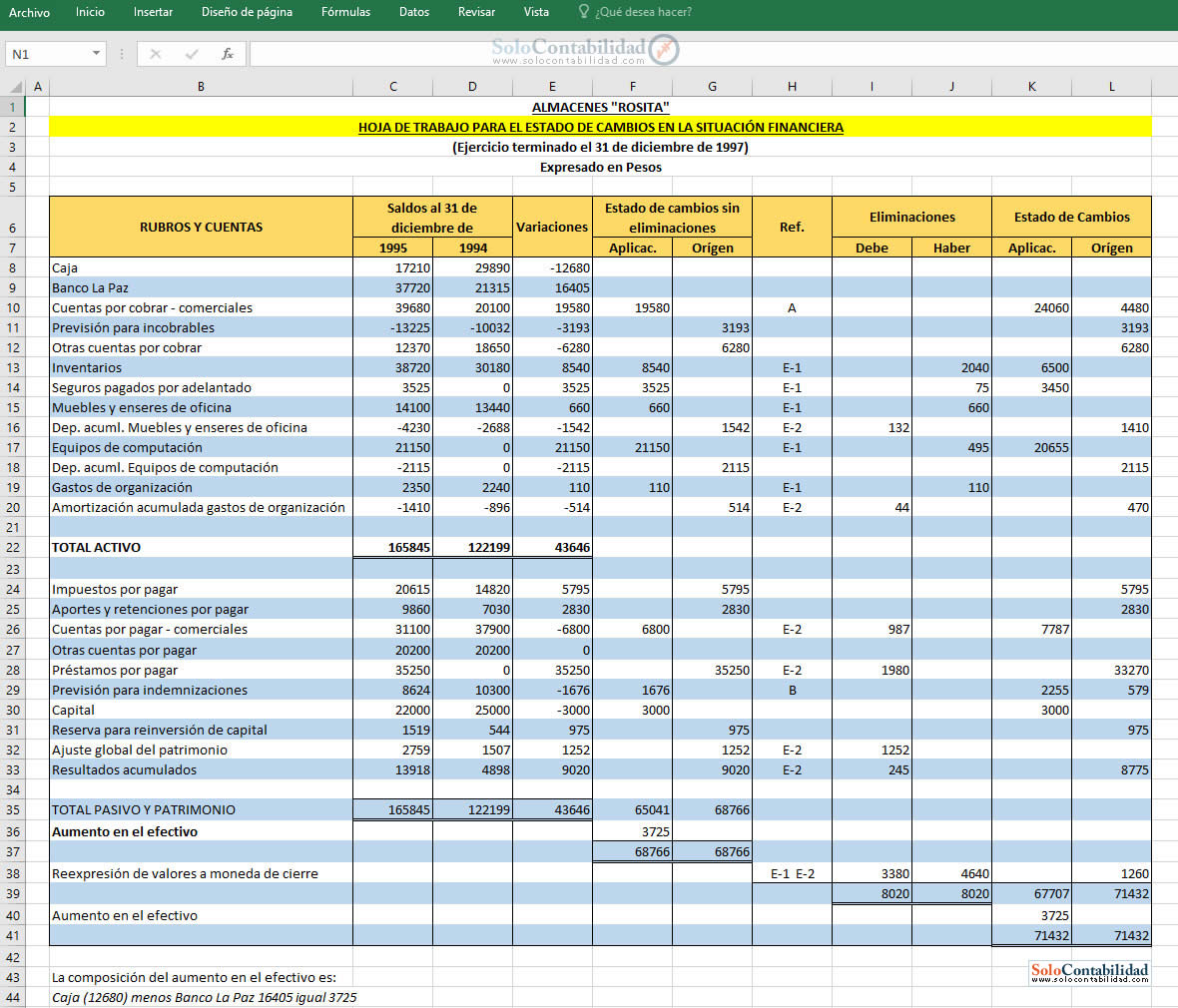Click the Impuestos por pagar cell
Viewport: 1178px width, 1008px height.
point(201,590)
